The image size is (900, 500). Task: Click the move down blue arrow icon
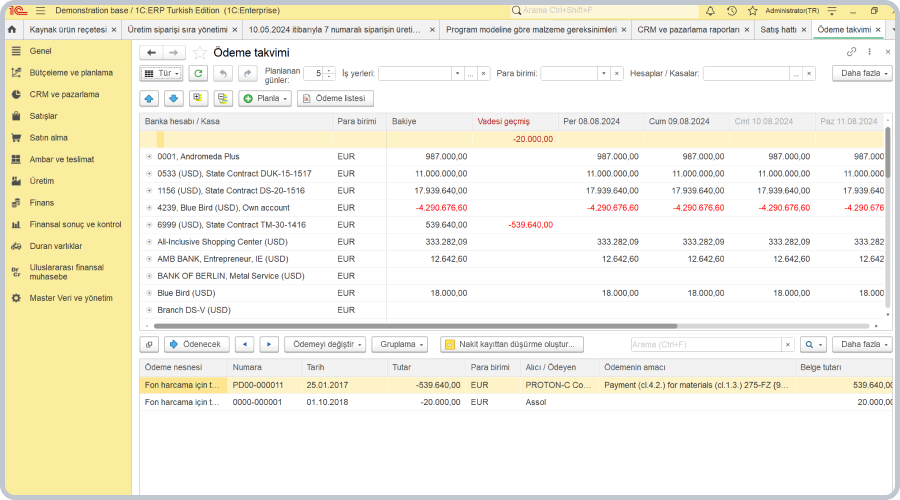(174, 98)
